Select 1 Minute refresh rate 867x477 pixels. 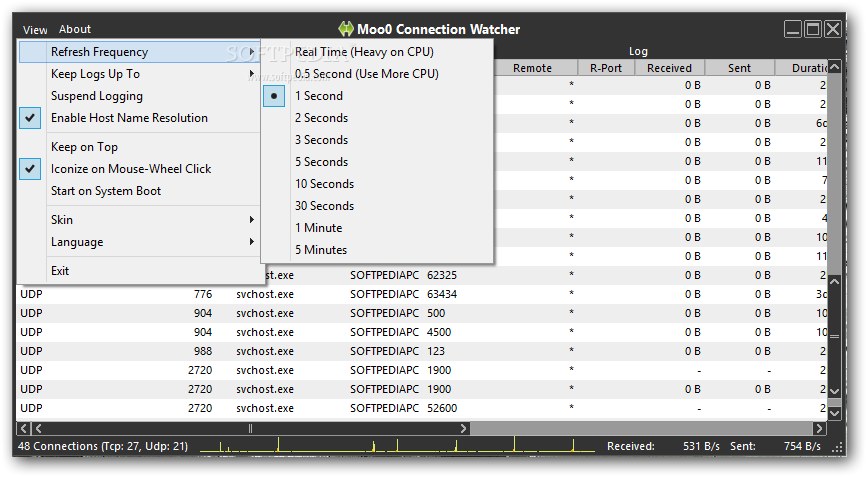[377, 228]
